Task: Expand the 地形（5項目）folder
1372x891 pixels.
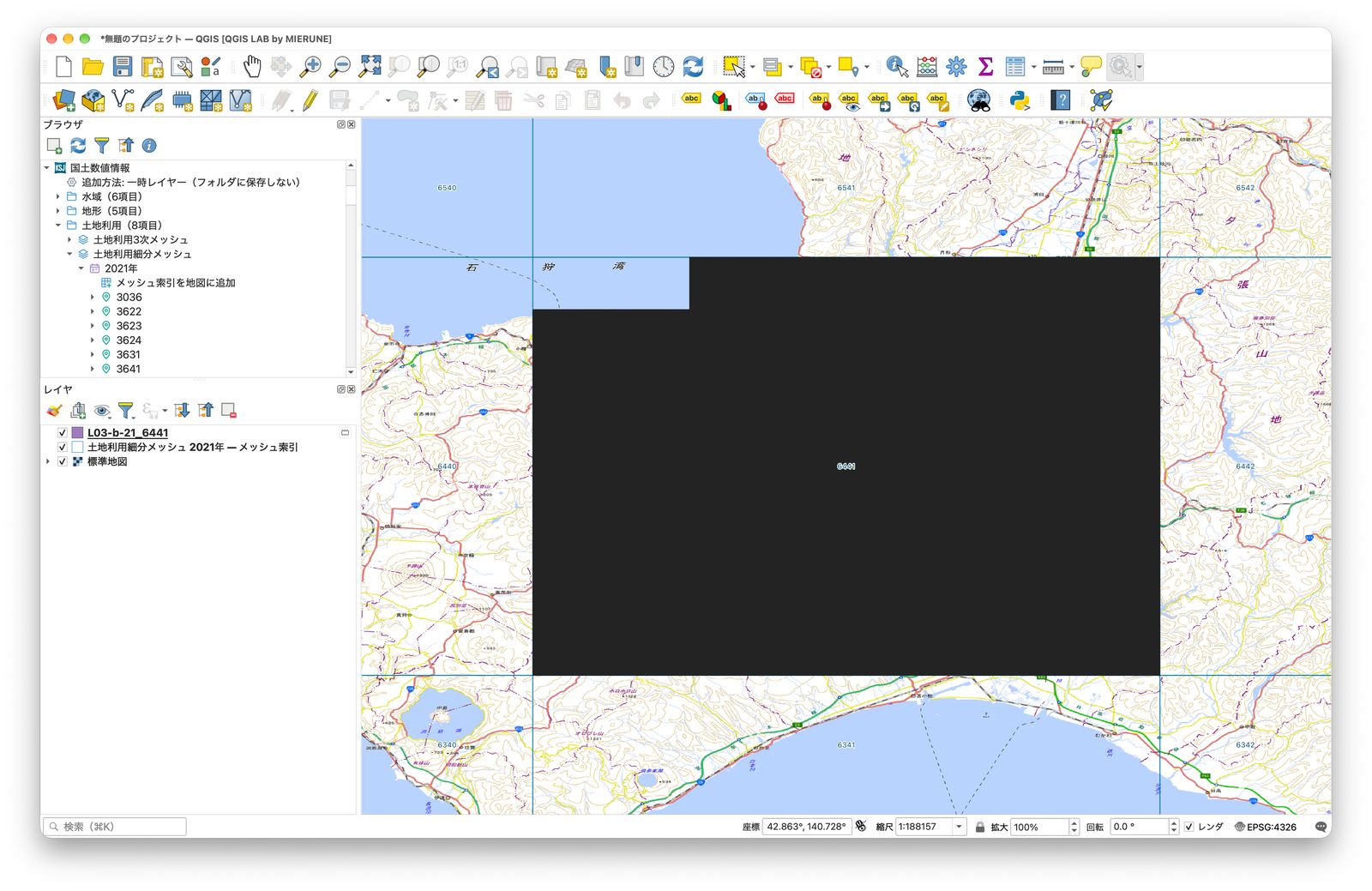Action: 58,211
